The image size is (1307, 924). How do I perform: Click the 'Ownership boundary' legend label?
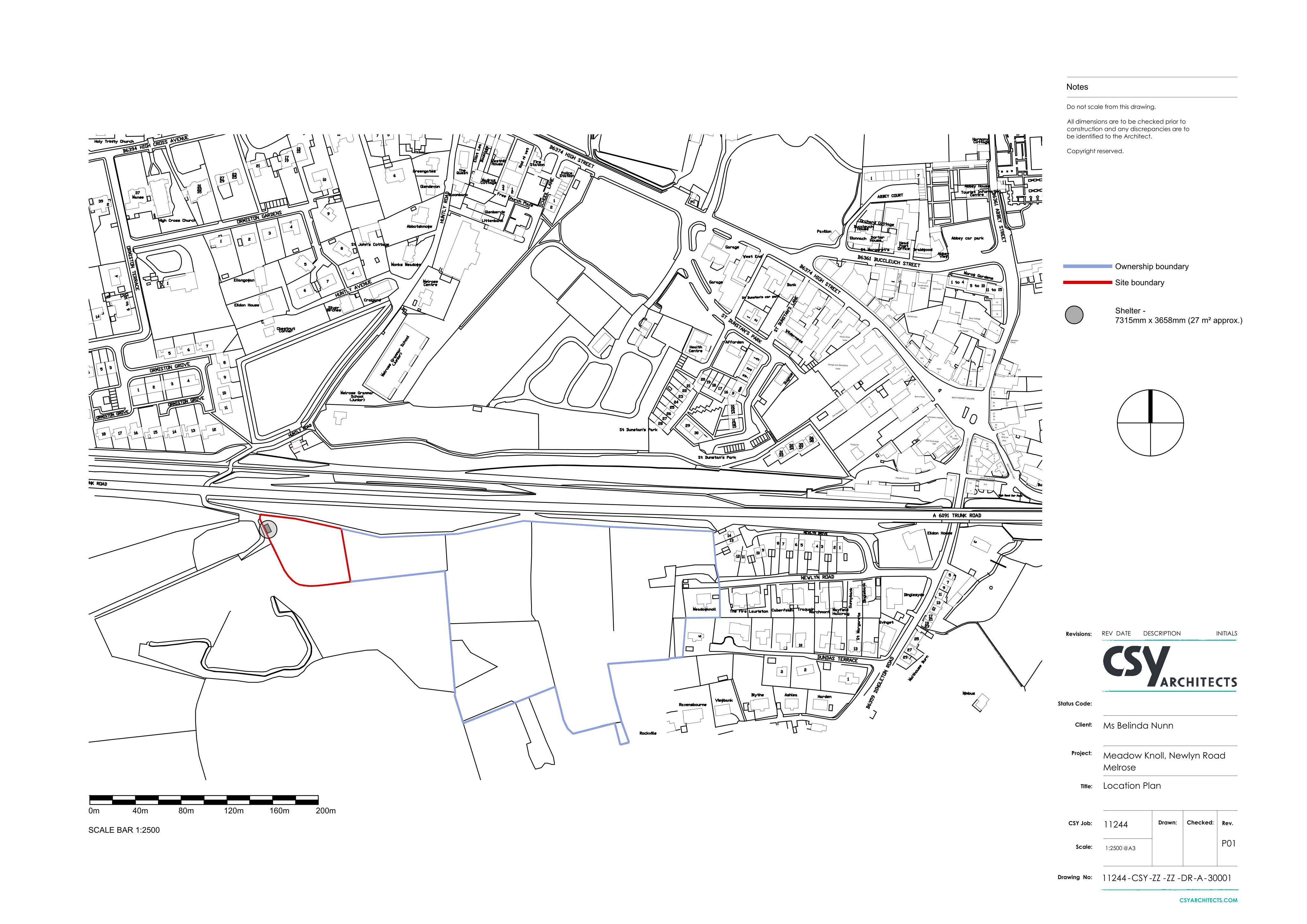[1152, 266]
